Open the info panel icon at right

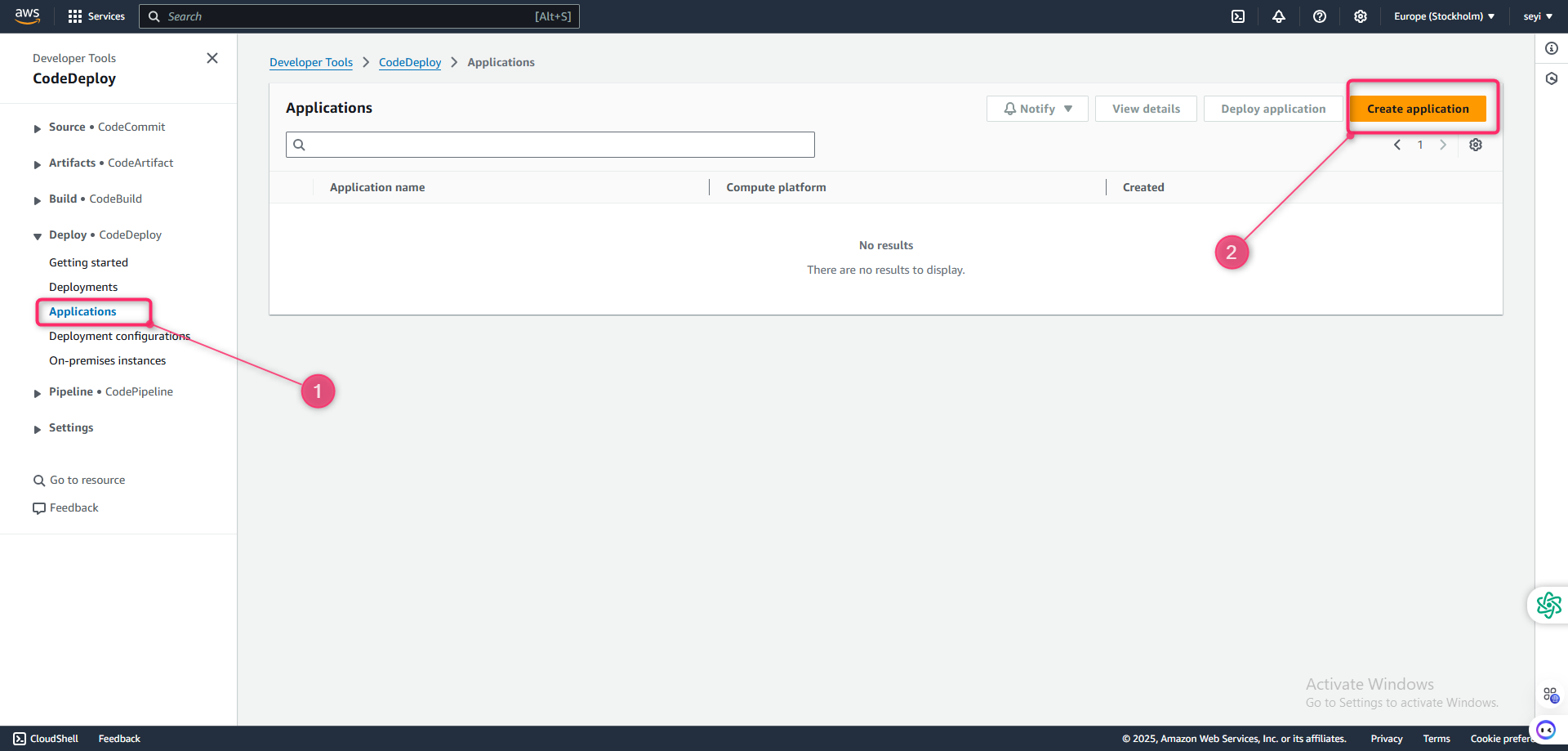(x=1552, y=48)
